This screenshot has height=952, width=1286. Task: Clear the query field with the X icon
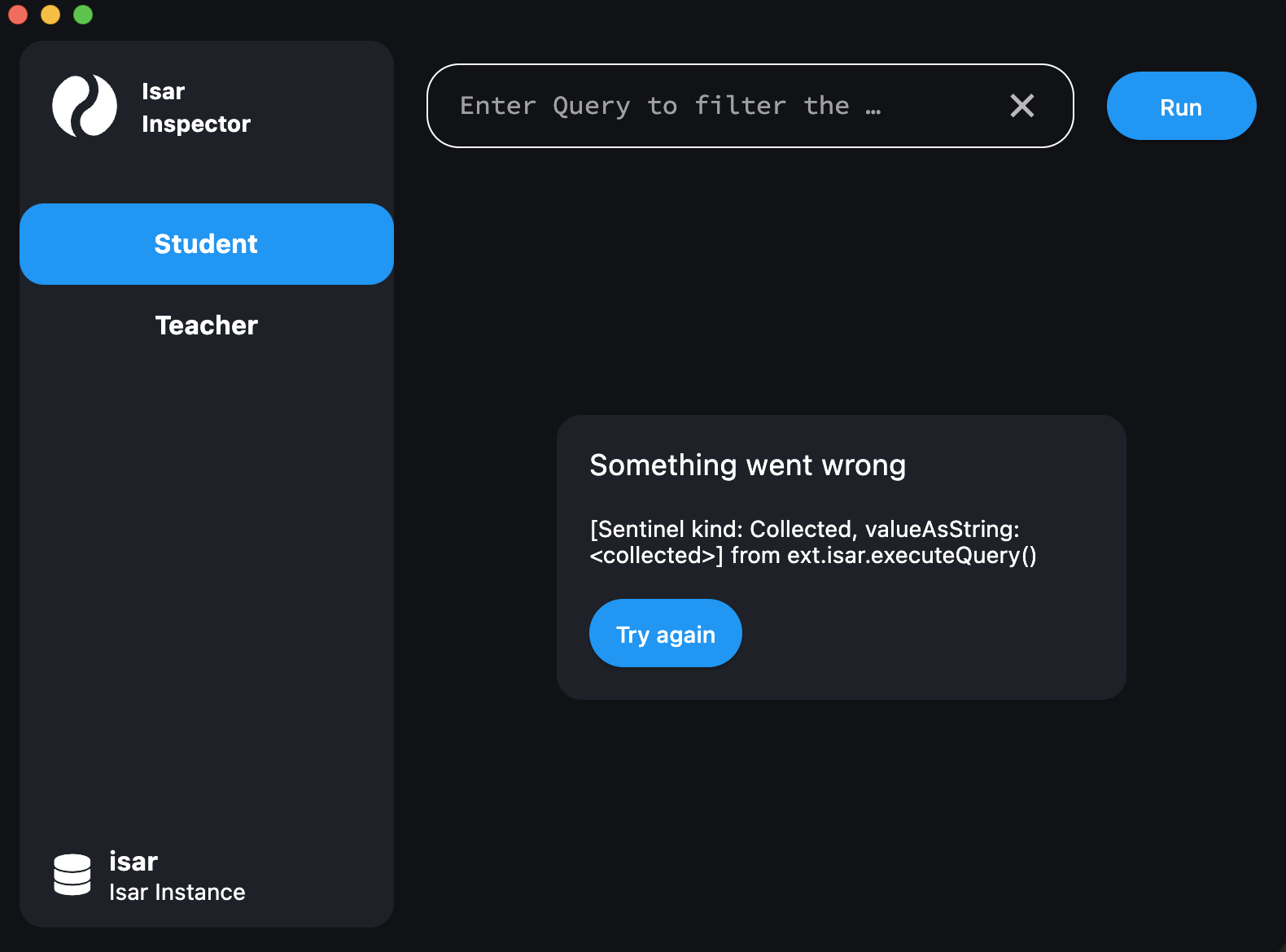[x=1022, y=106]
